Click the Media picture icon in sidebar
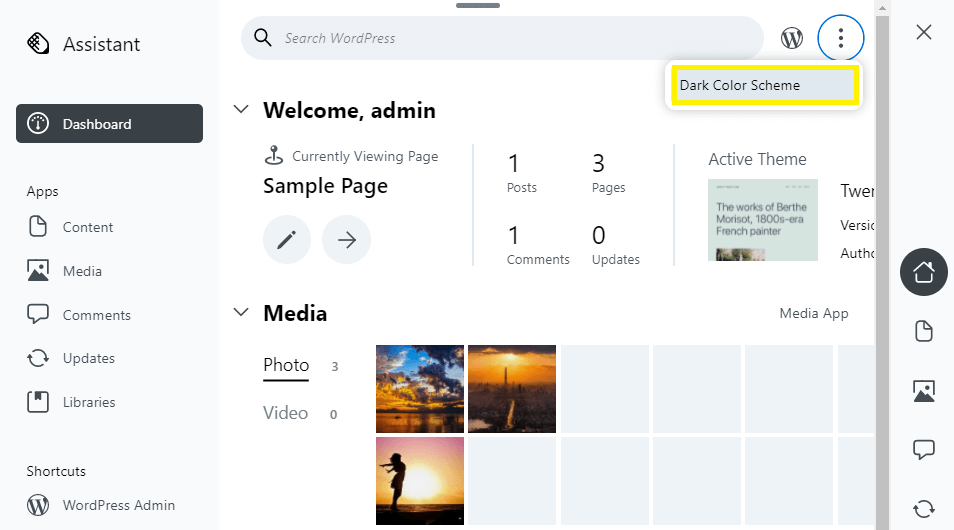 click(38, 270)
